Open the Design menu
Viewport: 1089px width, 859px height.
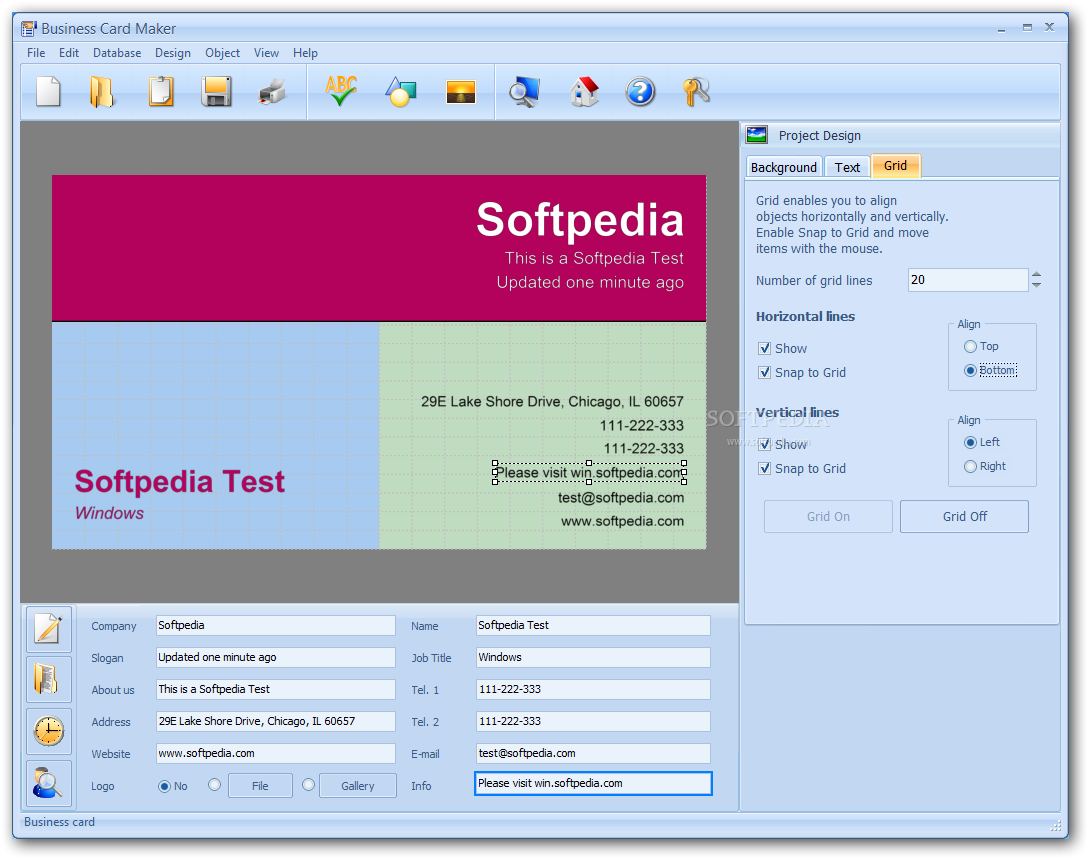[x=172, y=53]
